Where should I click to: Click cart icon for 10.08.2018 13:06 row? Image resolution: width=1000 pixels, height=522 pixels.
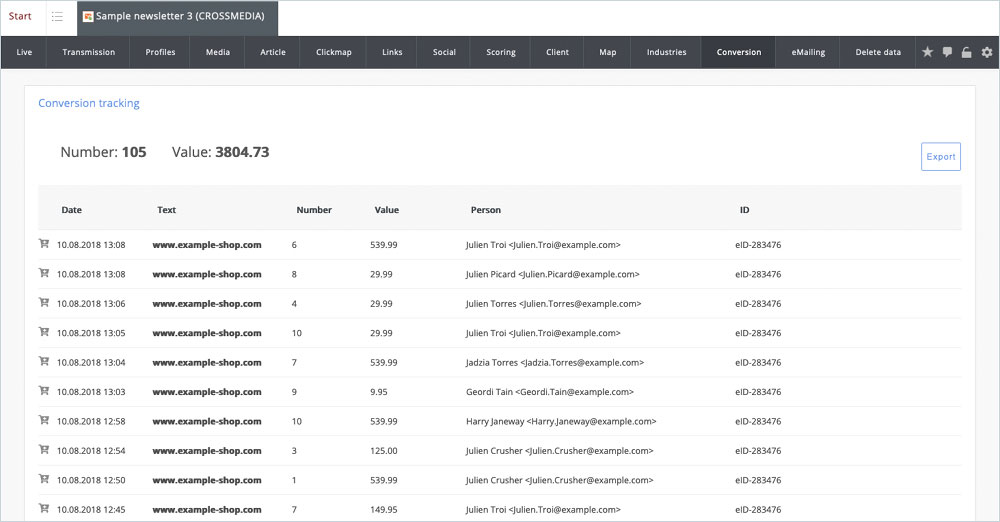[x=44, y=303]
